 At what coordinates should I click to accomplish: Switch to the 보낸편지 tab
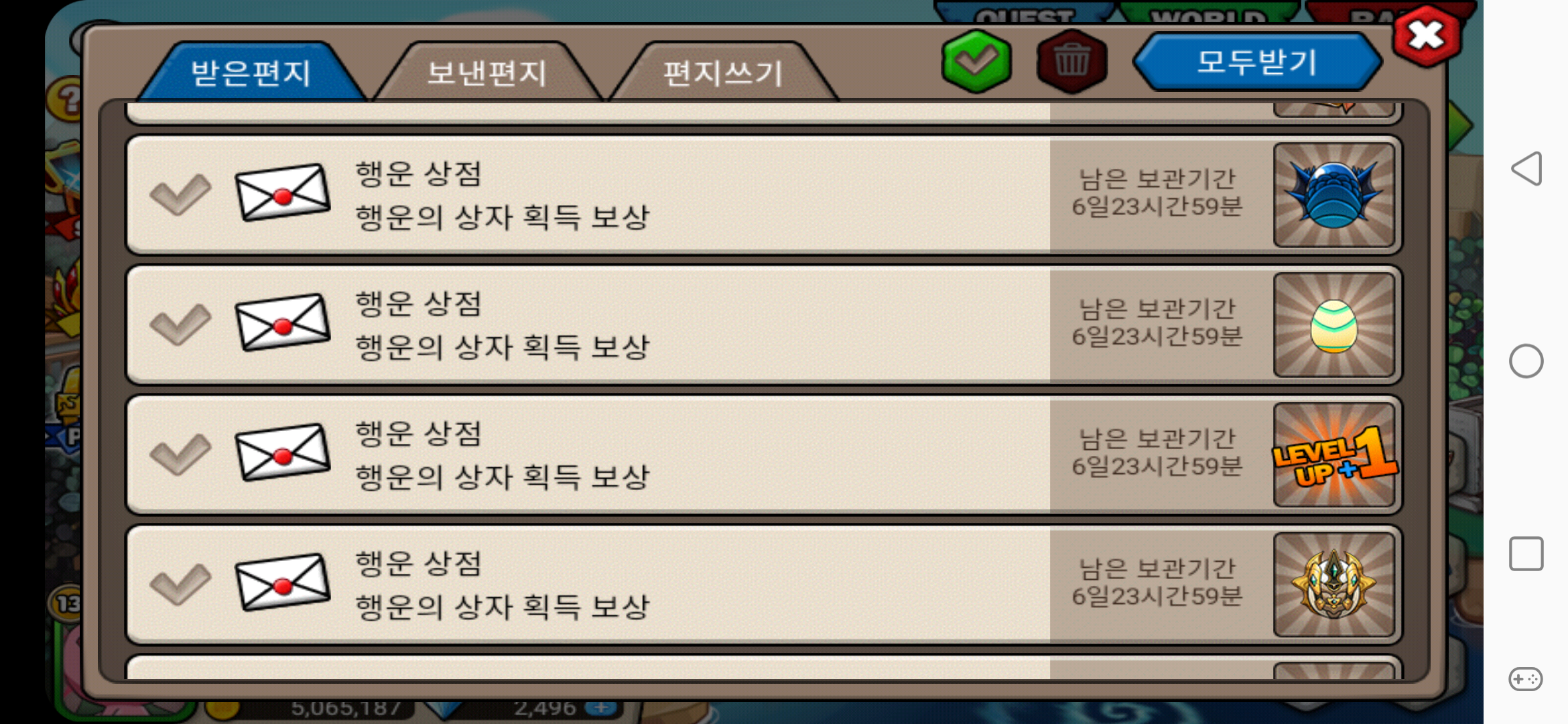487,72
